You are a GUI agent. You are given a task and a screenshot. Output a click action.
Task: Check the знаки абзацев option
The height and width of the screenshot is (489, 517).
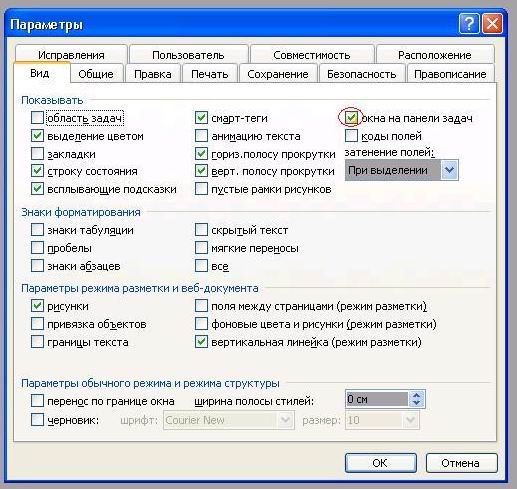coord(37,266)
